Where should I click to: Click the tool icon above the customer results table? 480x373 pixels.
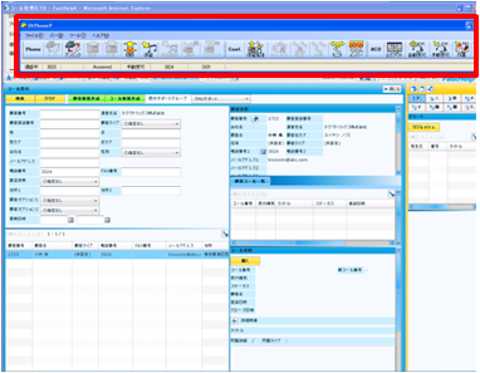pyautogui.click(x=225, y=234)
